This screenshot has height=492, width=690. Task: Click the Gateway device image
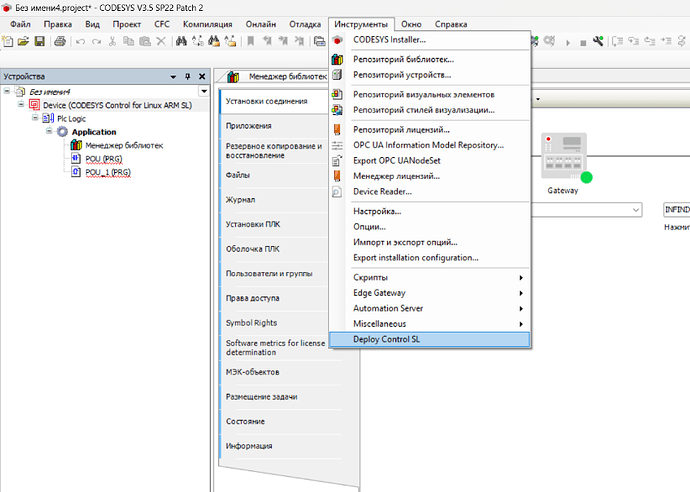[x=564, y=156]
